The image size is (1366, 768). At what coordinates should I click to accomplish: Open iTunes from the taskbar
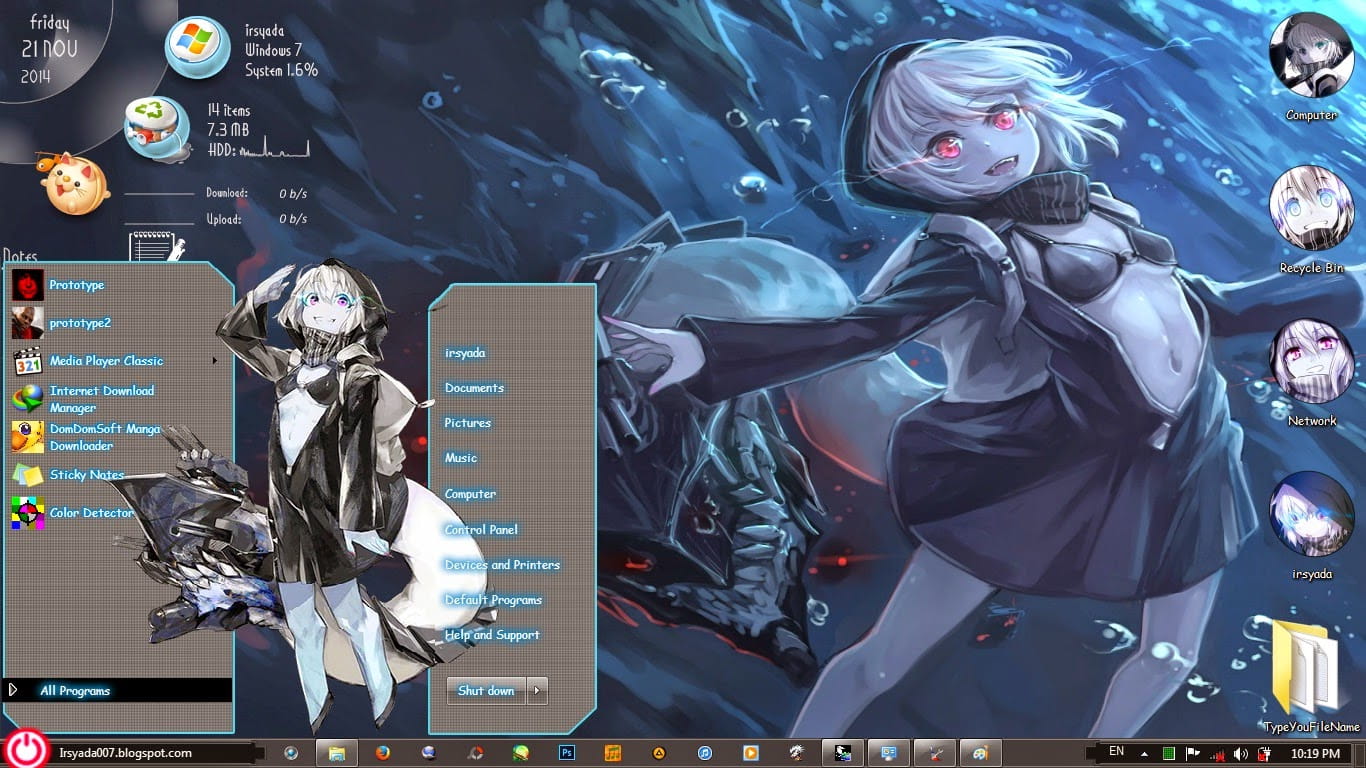702,752
